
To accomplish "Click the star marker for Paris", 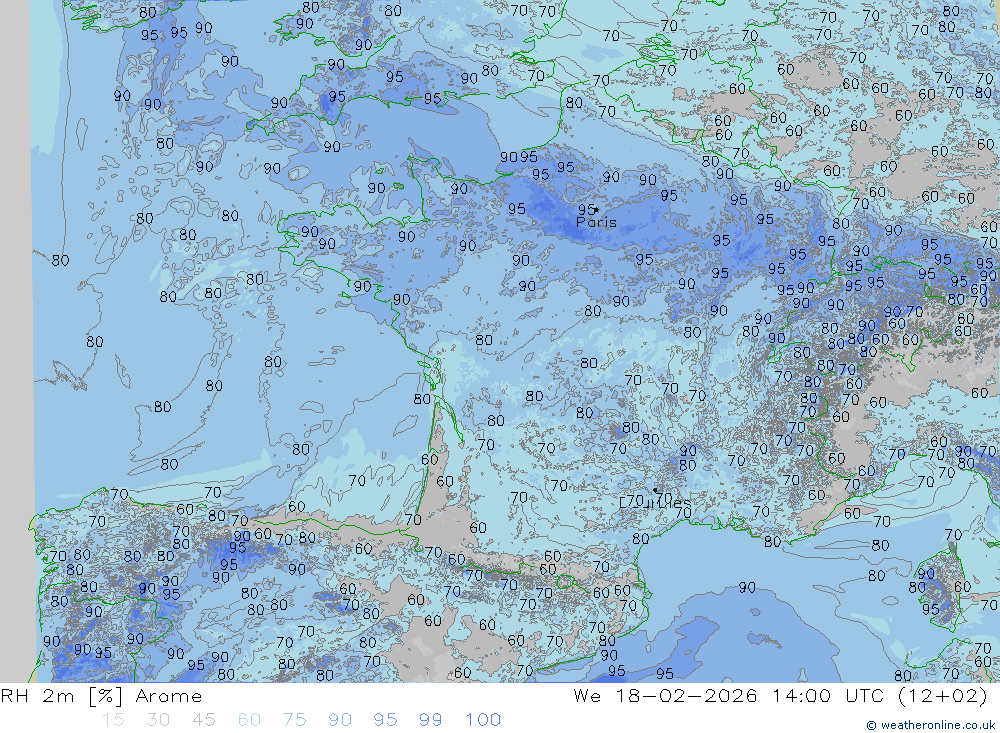I will (x=596, y=209).
